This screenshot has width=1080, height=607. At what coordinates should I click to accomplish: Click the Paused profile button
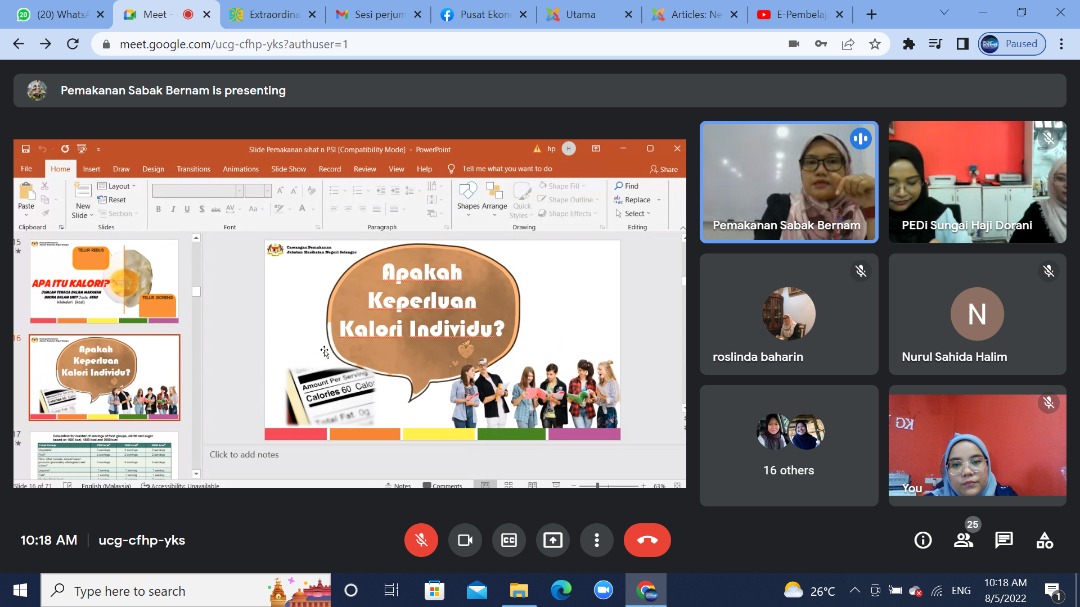tap(1012, 44)
